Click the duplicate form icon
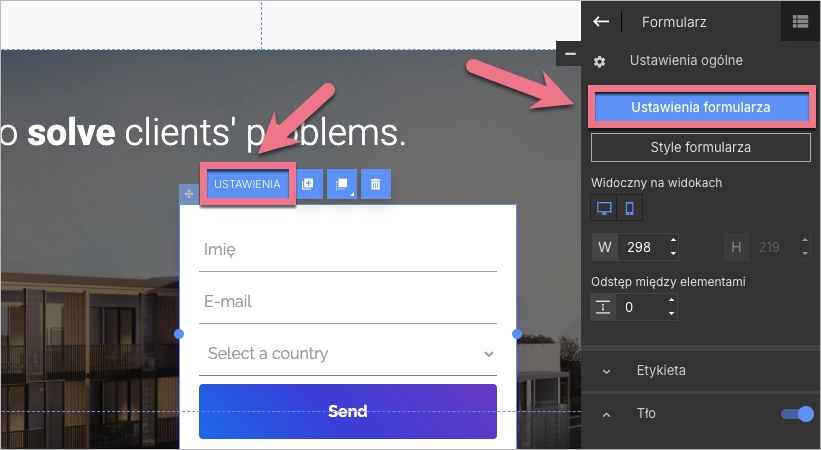821x450 pixels. point(308,184)
